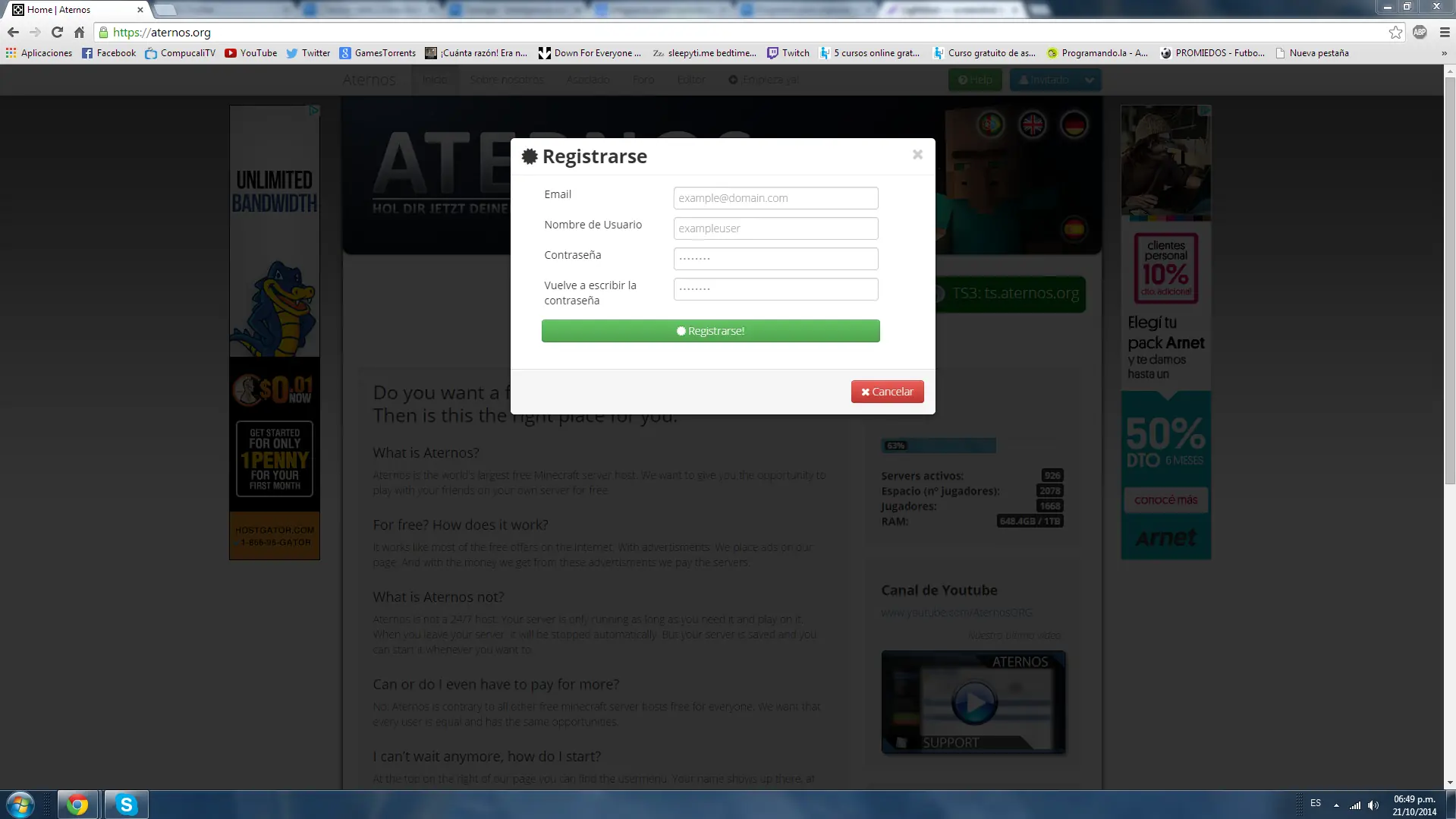Switch site language with the Spanish flag
This screenshot has width=1456, height=819.
(1074, 228)
